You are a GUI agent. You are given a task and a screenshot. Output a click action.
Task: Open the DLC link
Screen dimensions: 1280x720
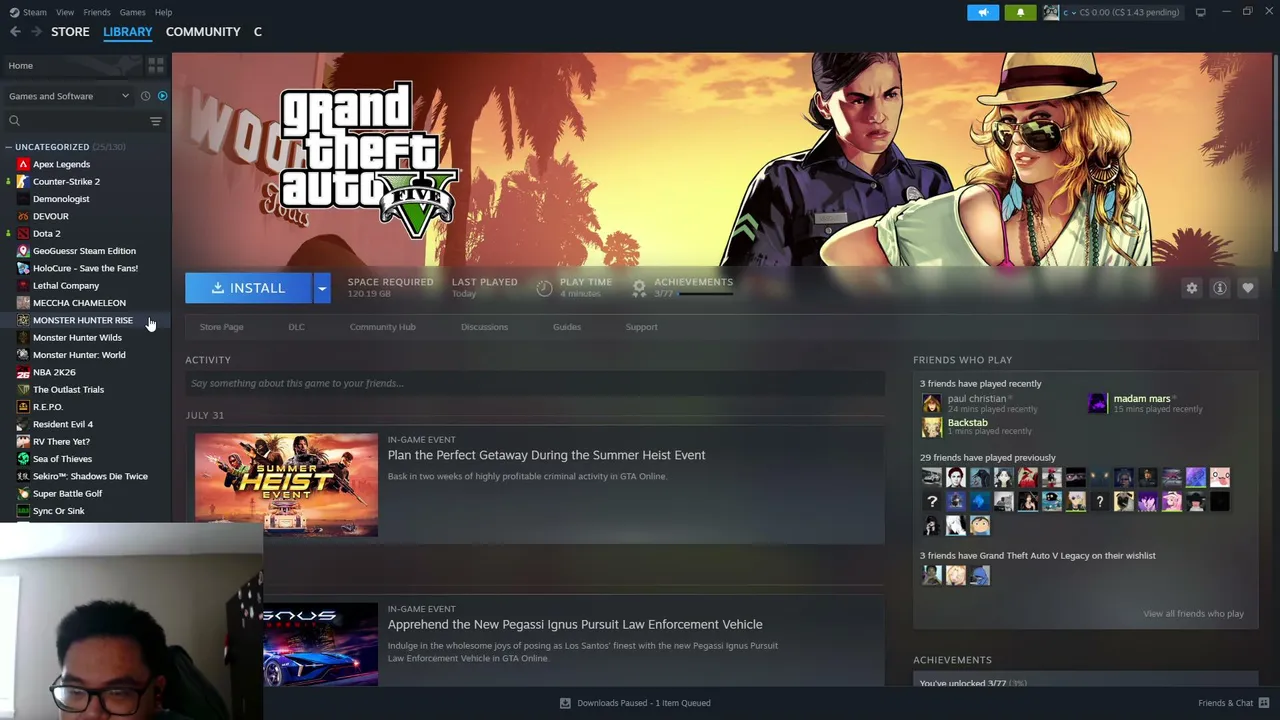coord(296,327)
